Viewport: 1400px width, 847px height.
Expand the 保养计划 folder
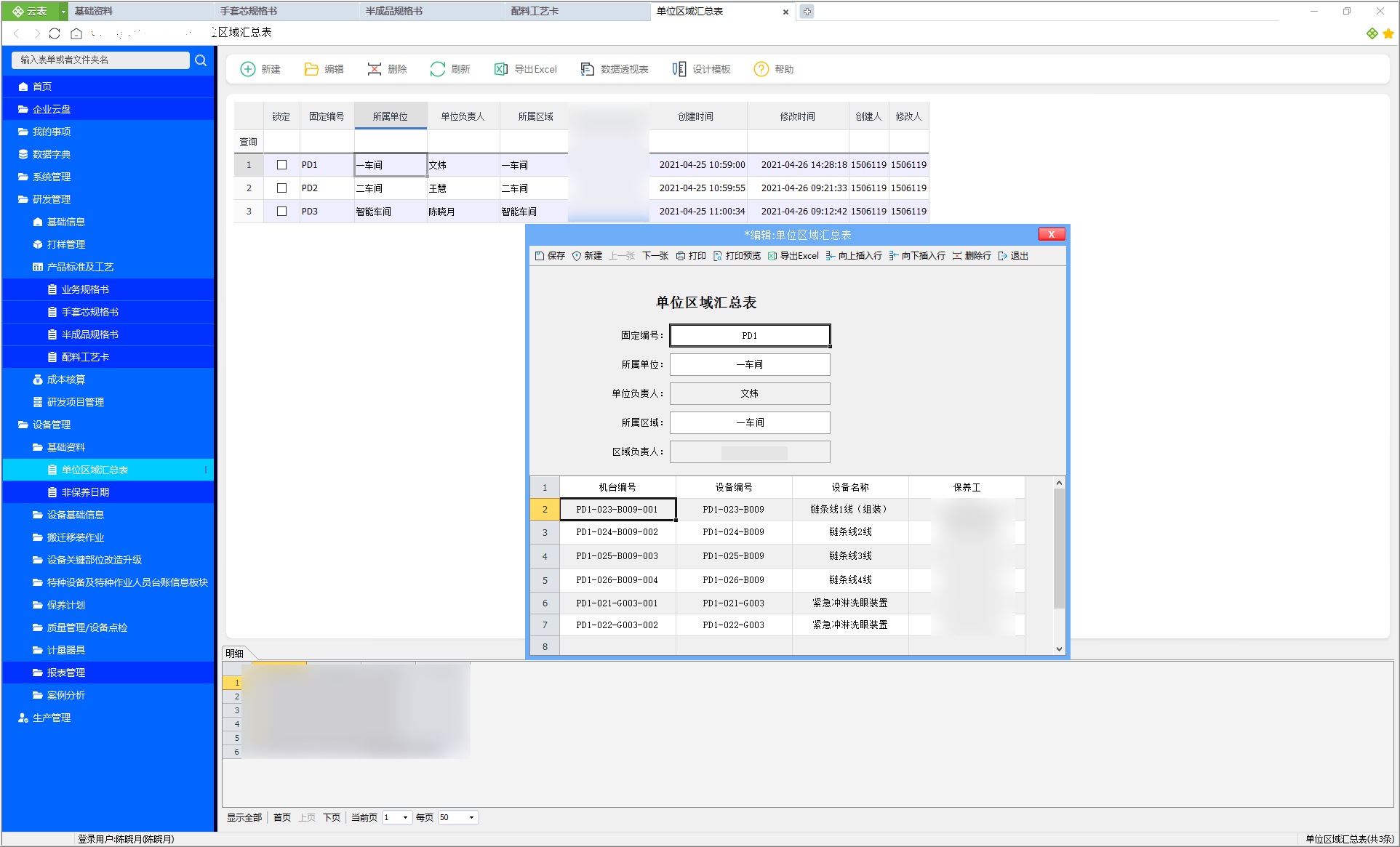pos(38,605)
